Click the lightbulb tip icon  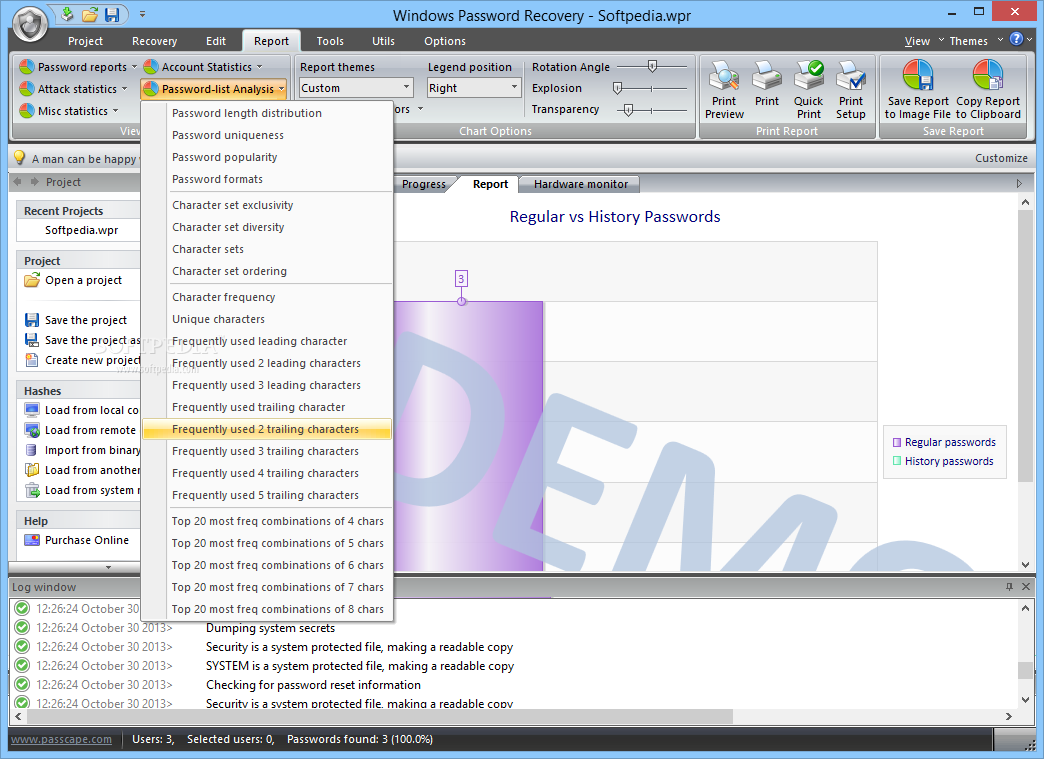point(20,158)
